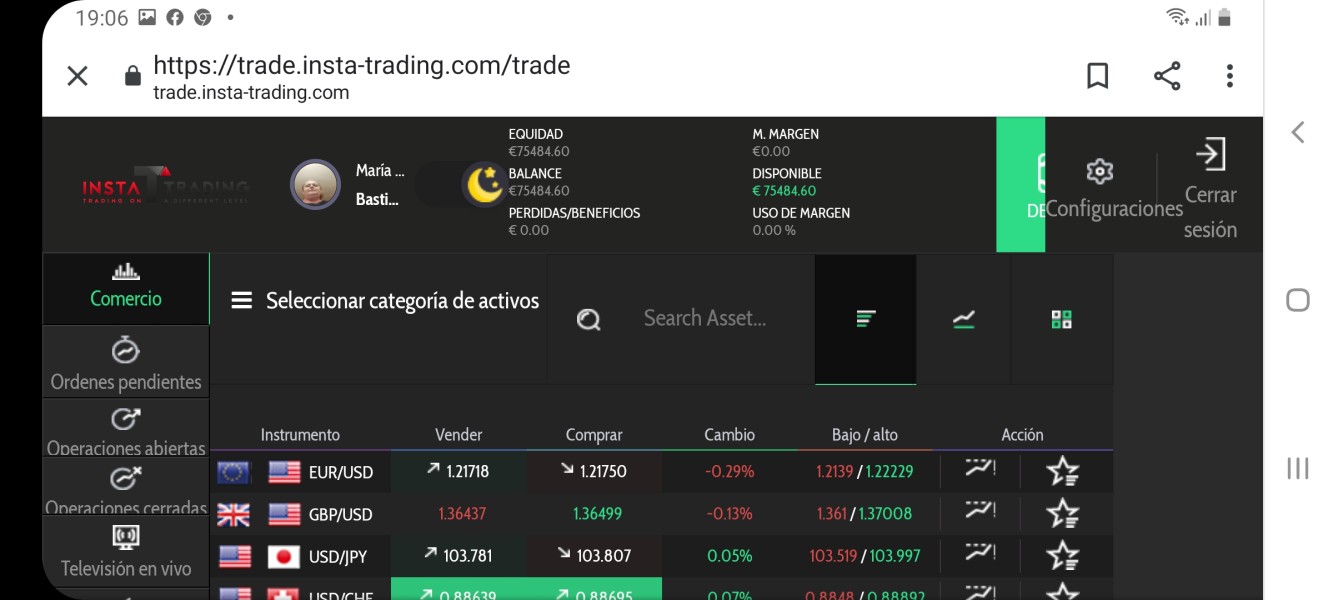
Task: Click the Cerrar sesión logout icon
Action: click(1210, 154)
